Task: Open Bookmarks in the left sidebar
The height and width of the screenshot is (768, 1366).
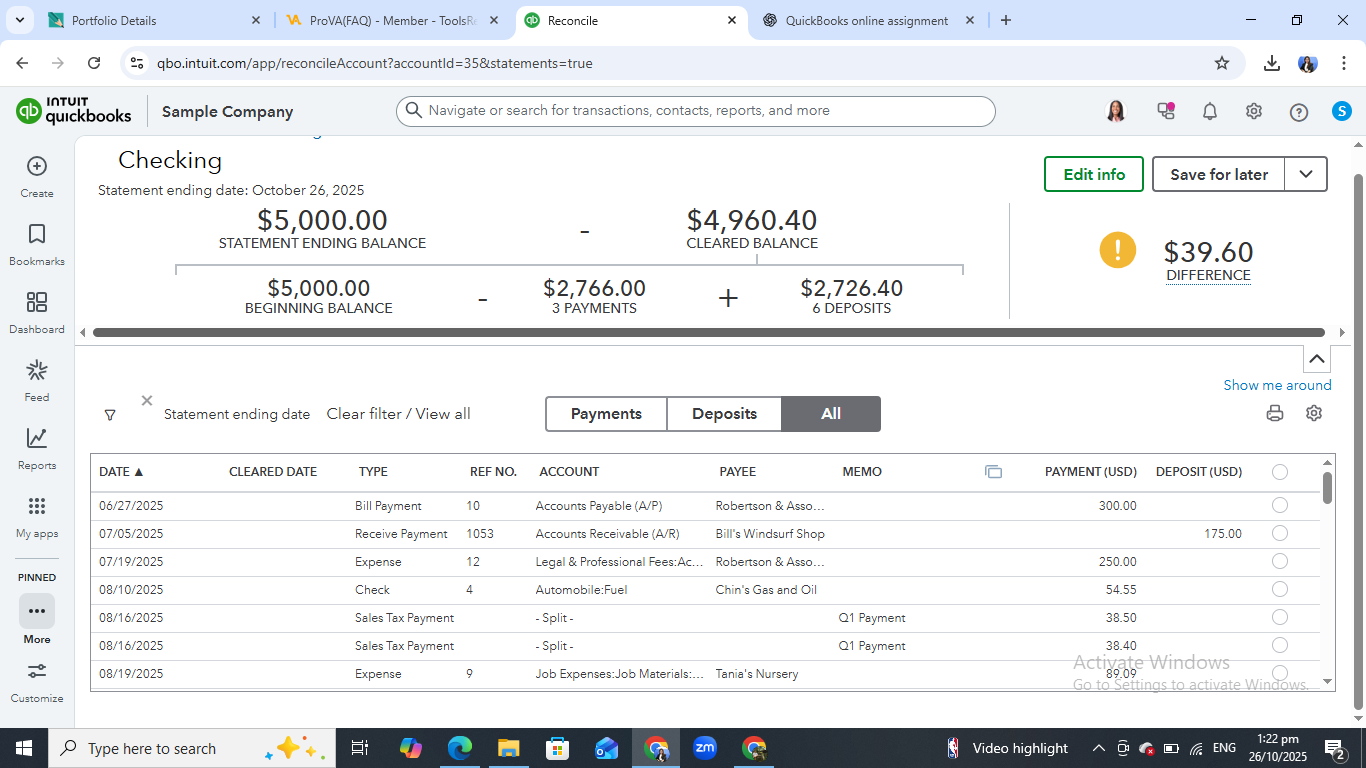Action: pyautogui.click(x=37, y=235)
